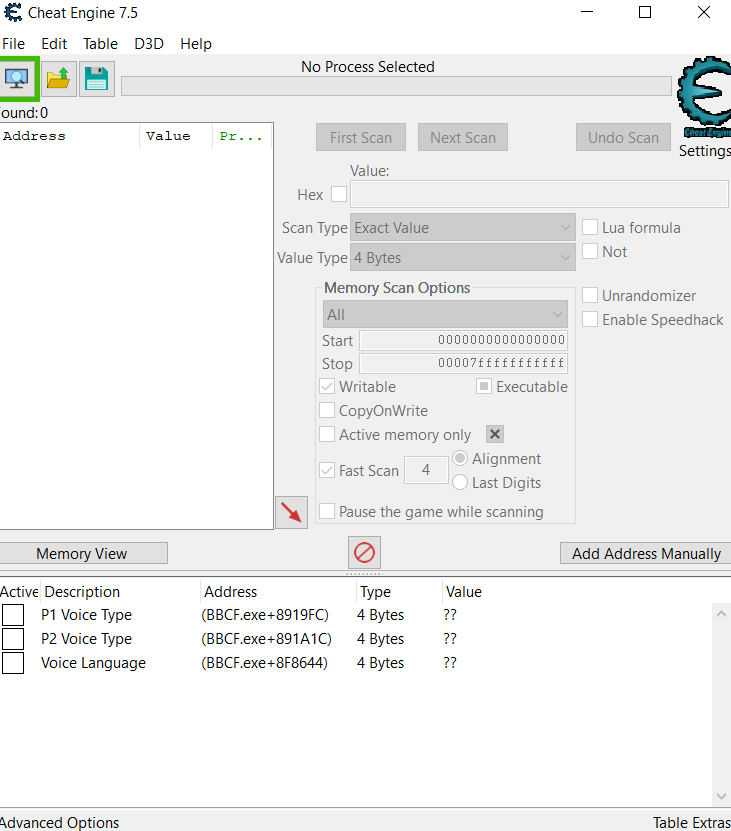Copy selected addresses with the red arrow
This screenshot has height=831, width=731.
tap(292, 512)
